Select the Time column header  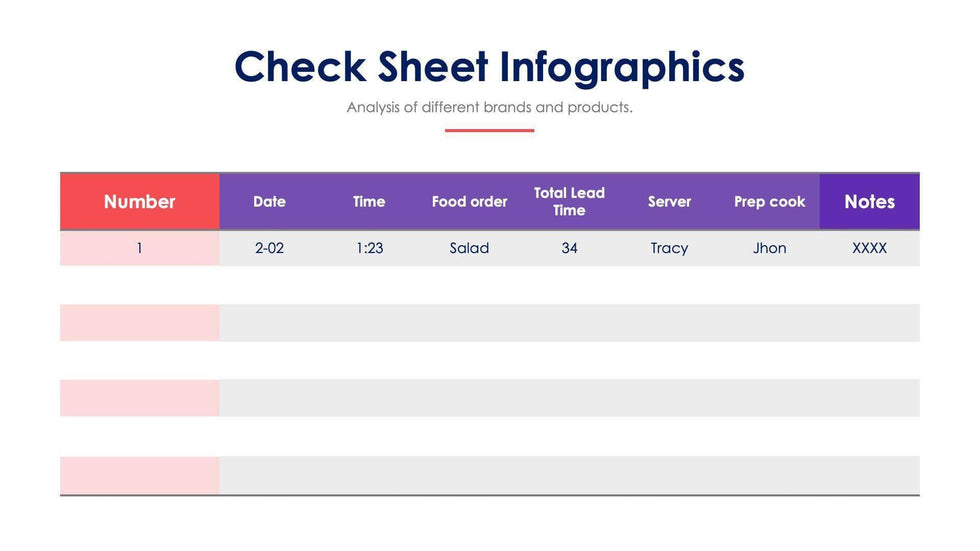pos(369,201)
